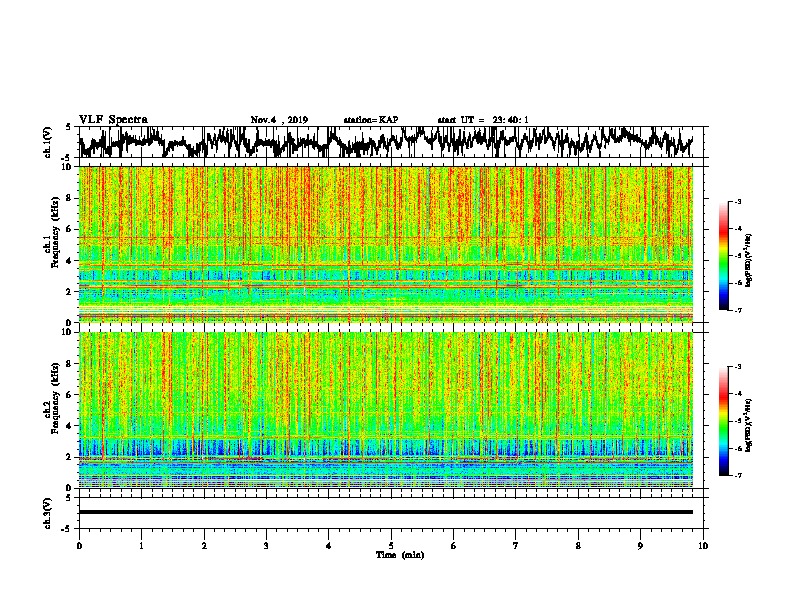Click time axis tick label "2"
The height and width of the screenshot is (612, 792).
[x=204, y=546]
